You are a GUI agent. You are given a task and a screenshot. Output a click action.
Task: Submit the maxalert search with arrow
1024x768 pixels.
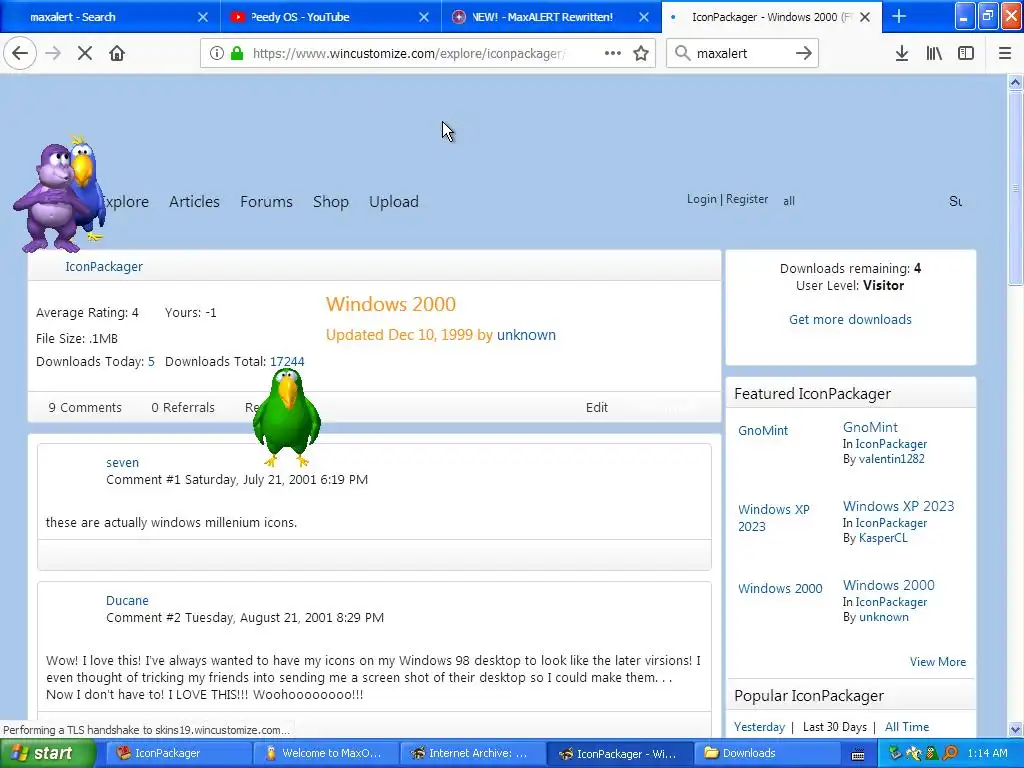pos(804,53)
